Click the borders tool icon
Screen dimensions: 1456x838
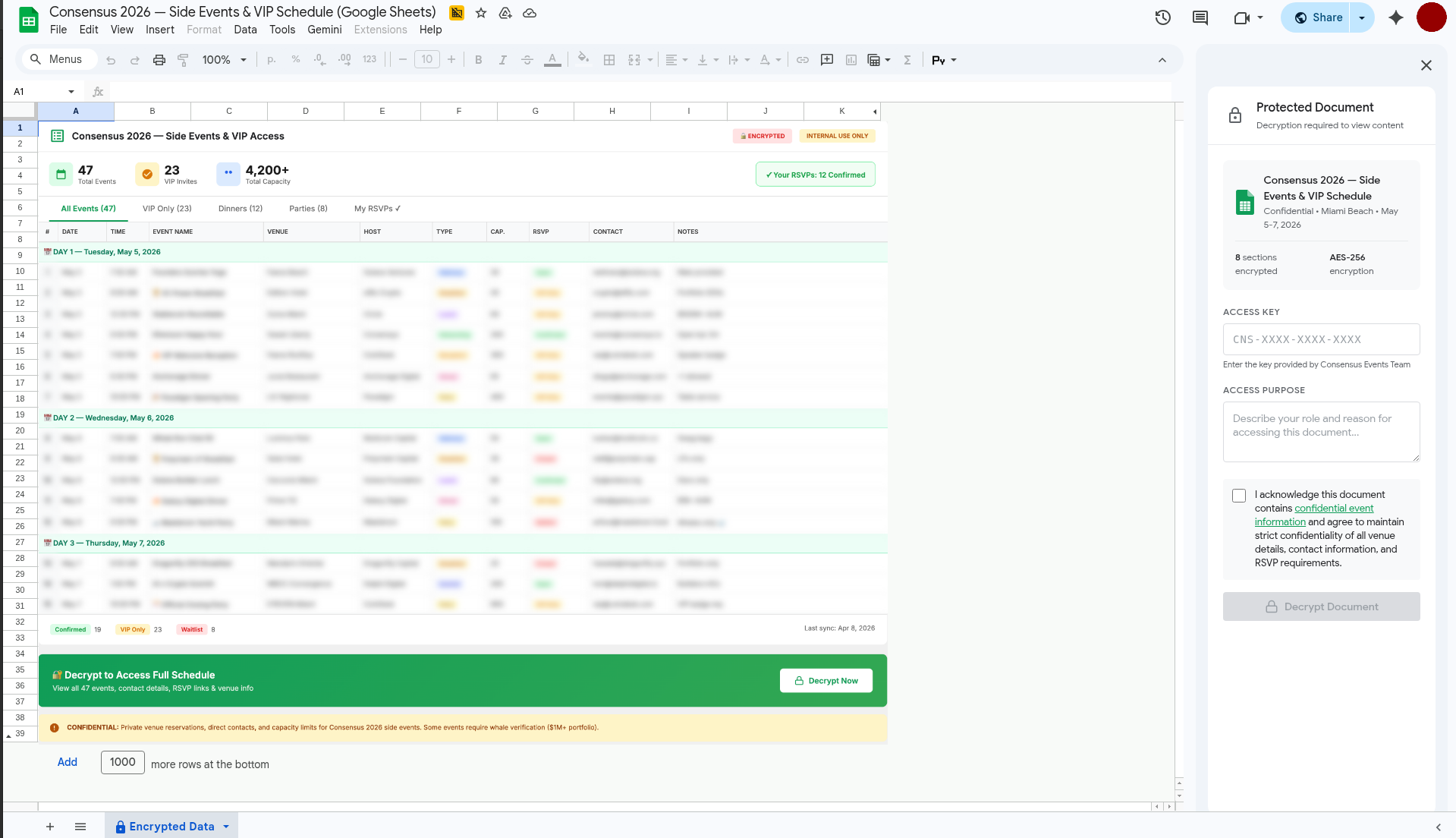609,60
